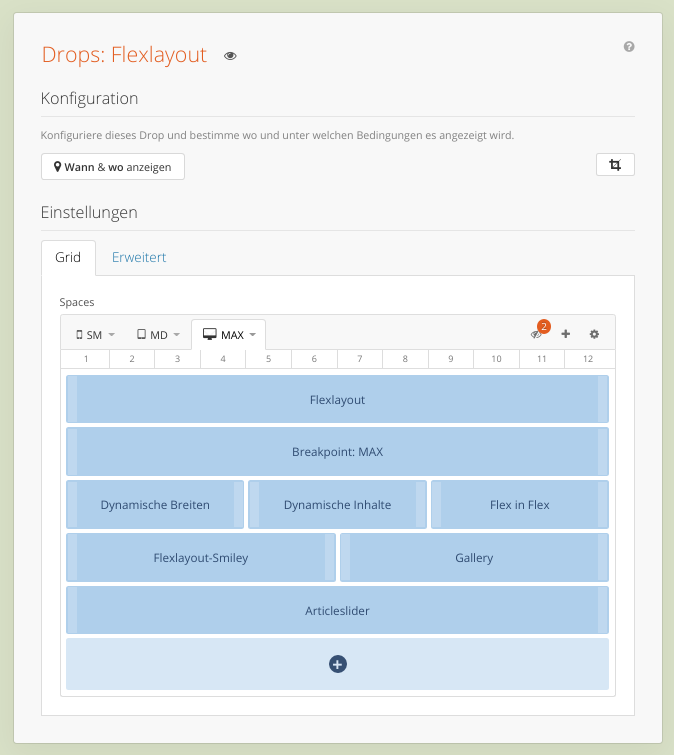Select the Dynamische Inhalte block

pyautogui.click(x=337, y=505)
